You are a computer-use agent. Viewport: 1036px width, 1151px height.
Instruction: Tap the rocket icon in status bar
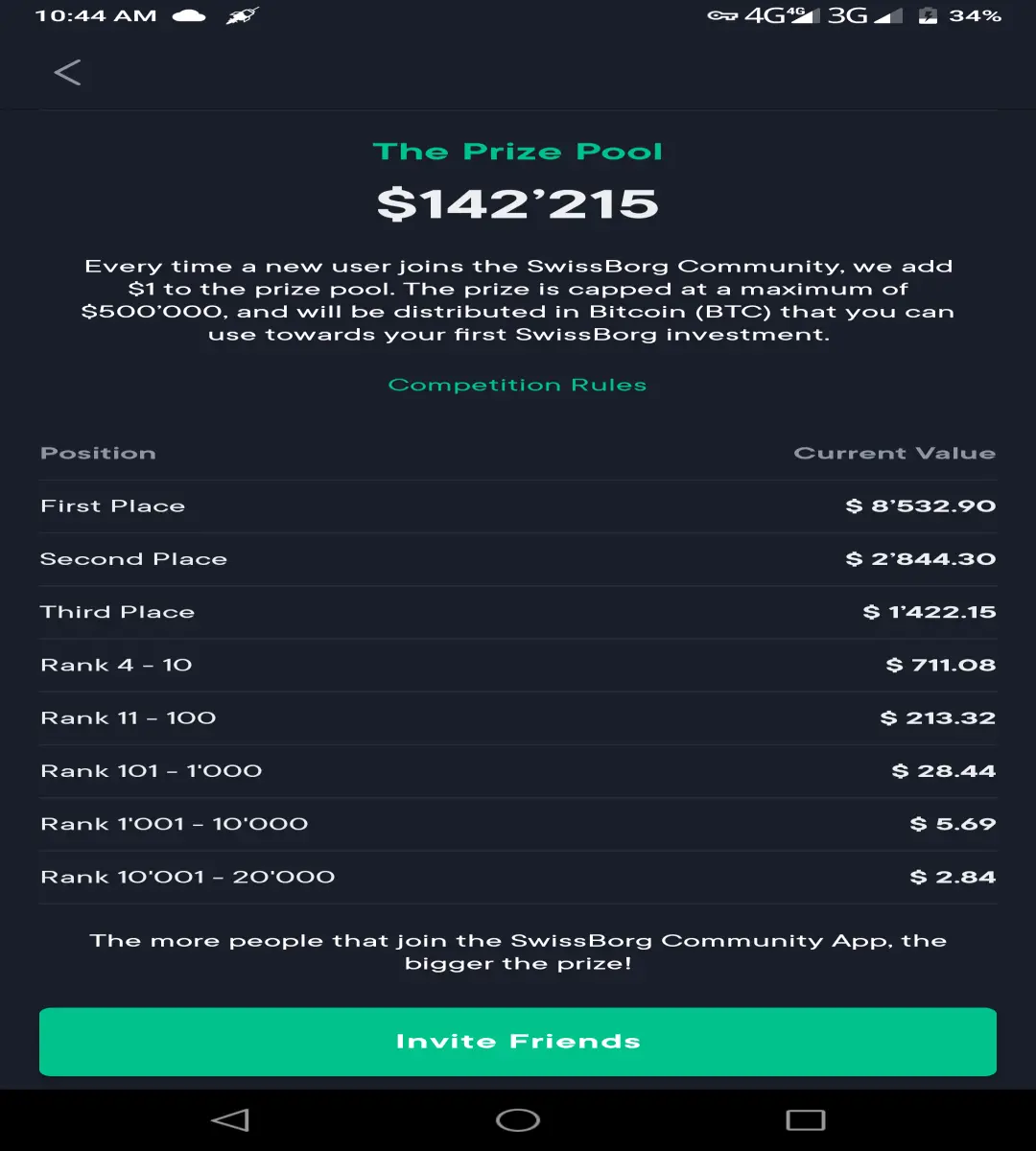[x=243, y=15]
